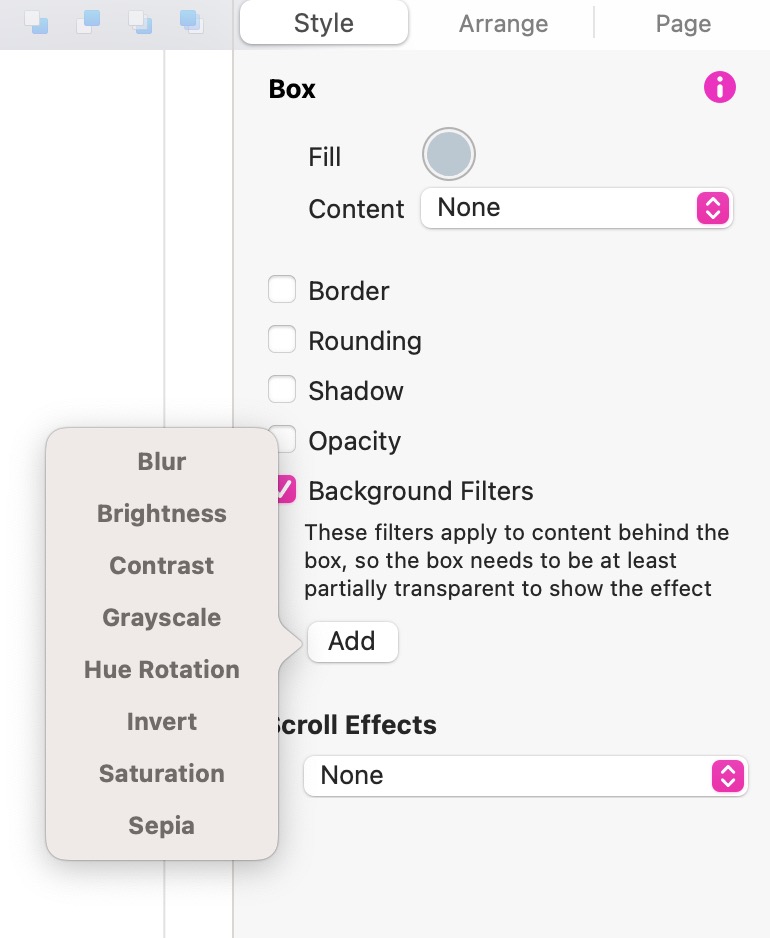
Task: Switch to the Arrange tab
Action: (x=503, y=24)
